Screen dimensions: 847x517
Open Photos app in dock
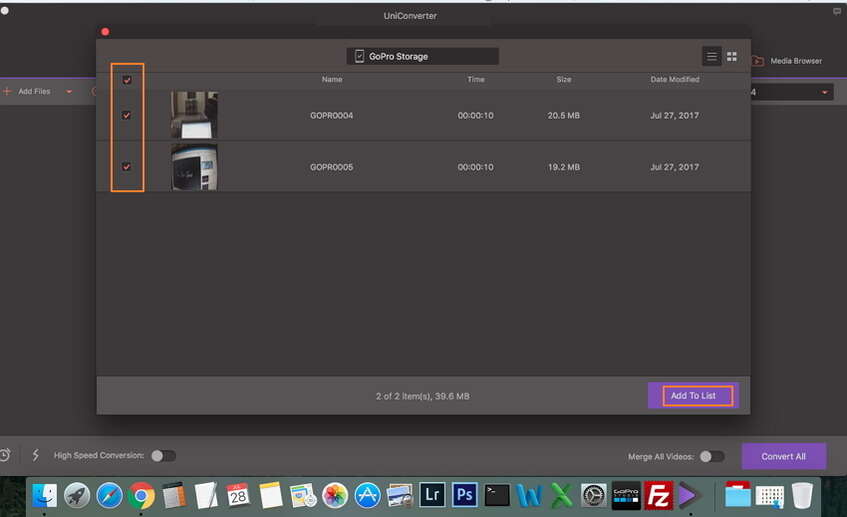335,495
